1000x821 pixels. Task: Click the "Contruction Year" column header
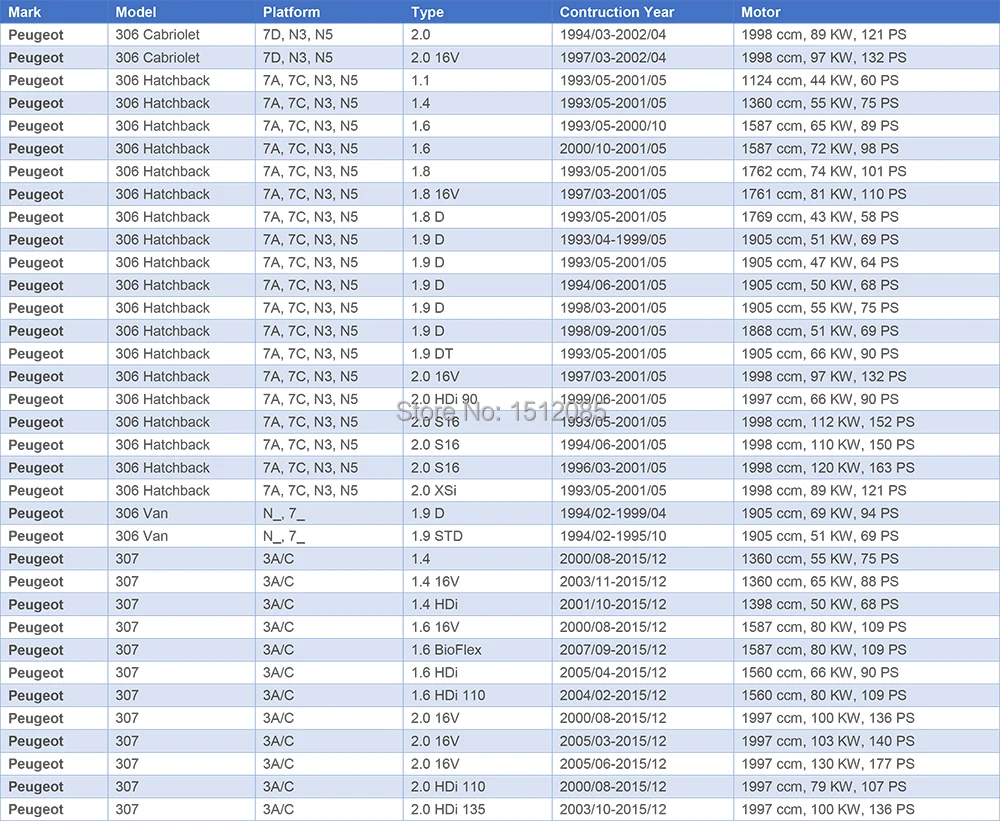(643, 11)
